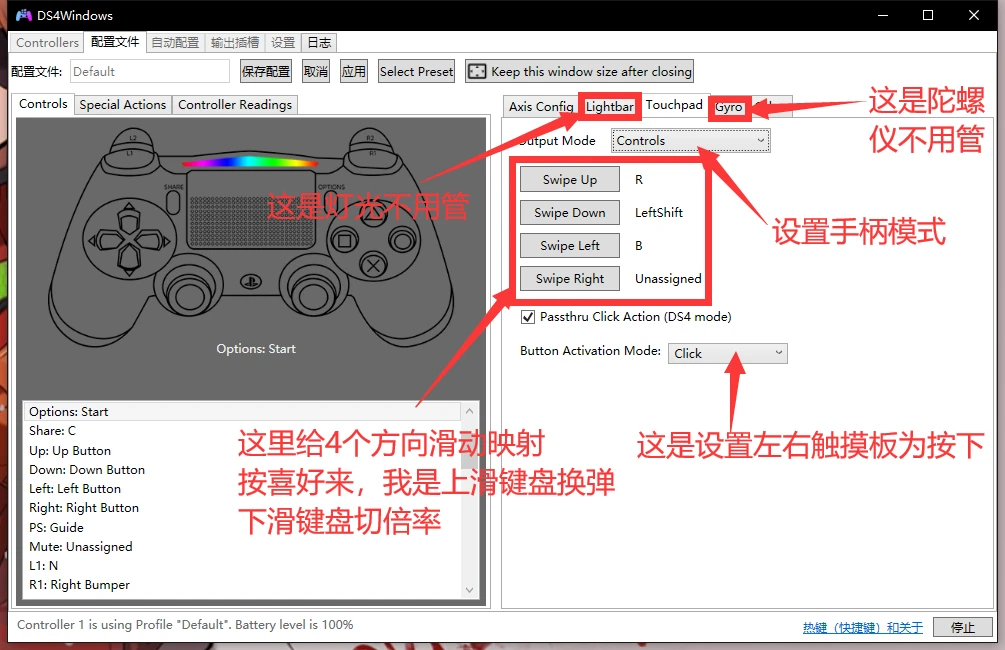Click the mapping list scroll down arrow
Screen dimensions: 1005x650
(469, 590)
